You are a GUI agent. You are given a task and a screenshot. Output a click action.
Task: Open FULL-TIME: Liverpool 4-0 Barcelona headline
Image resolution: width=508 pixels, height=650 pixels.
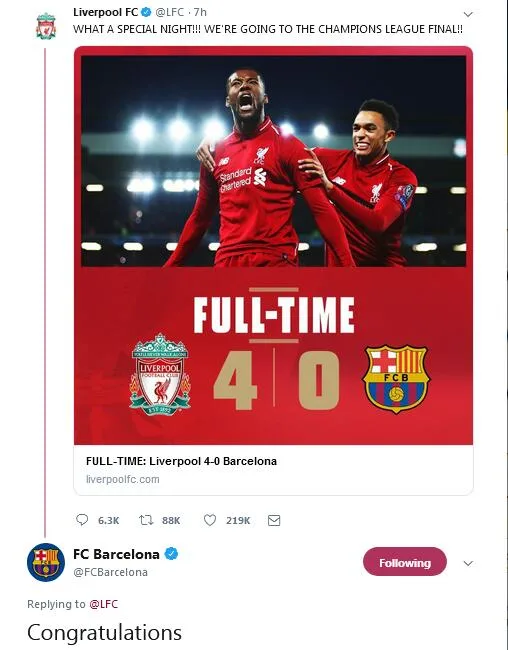[181, 461]
